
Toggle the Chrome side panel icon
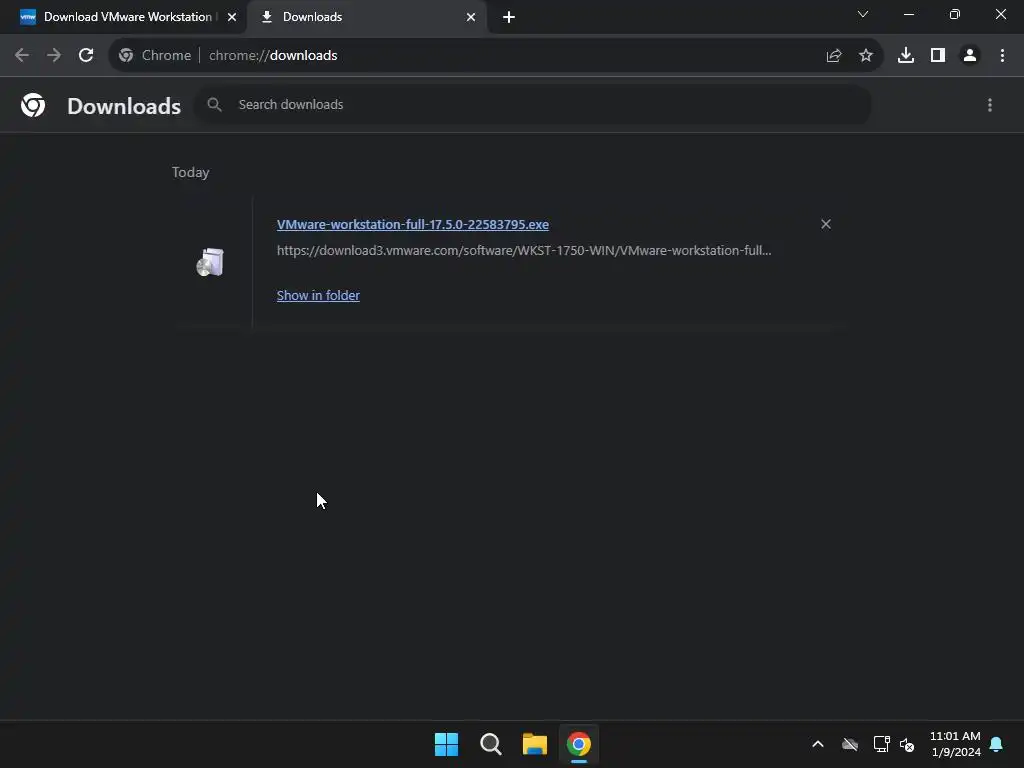(x=938, y=56)
